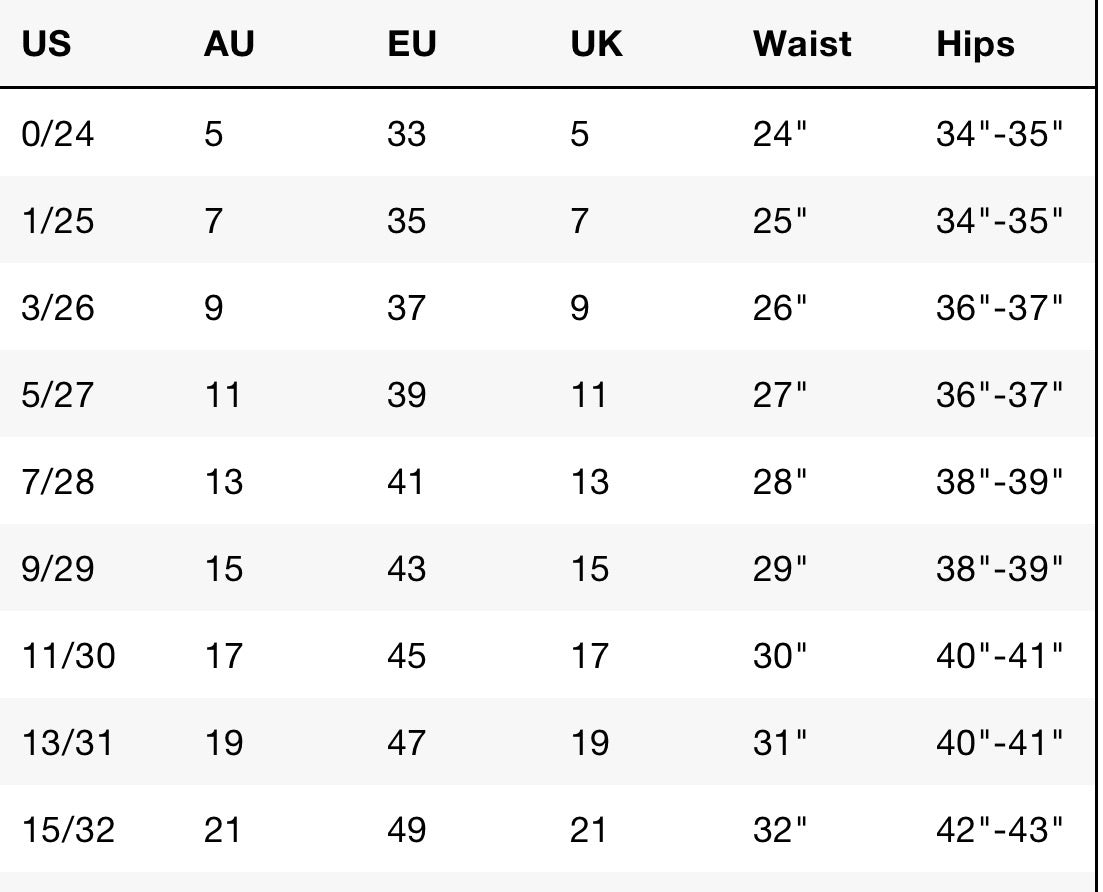Click the UK column header
1103x892 pixels.
pos(595,45)
